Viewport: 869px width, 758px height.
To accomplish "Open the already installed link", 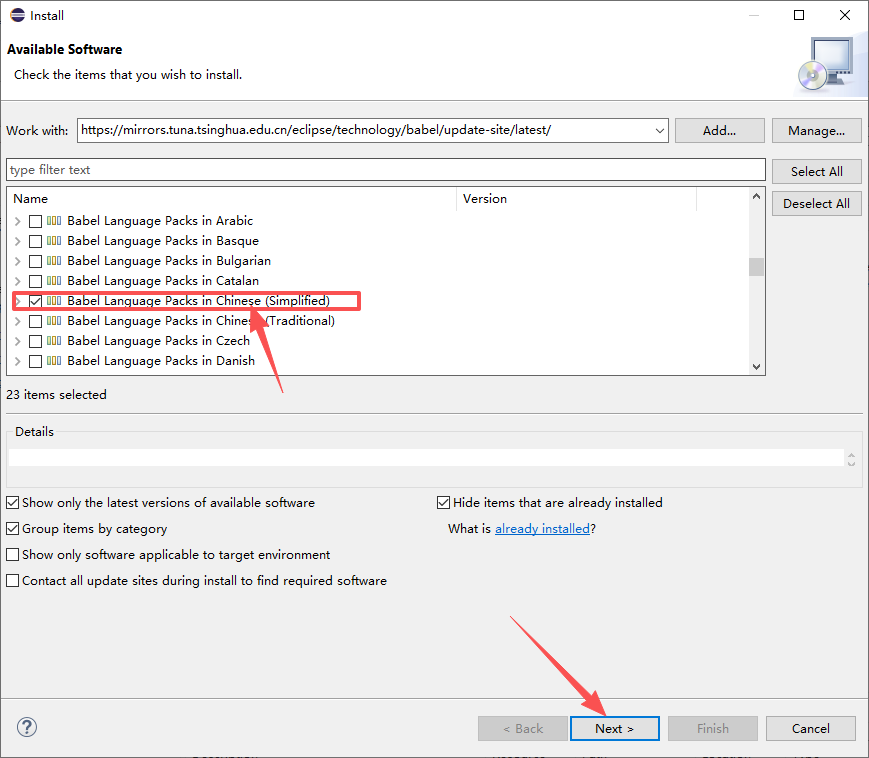I will (542, 529).
